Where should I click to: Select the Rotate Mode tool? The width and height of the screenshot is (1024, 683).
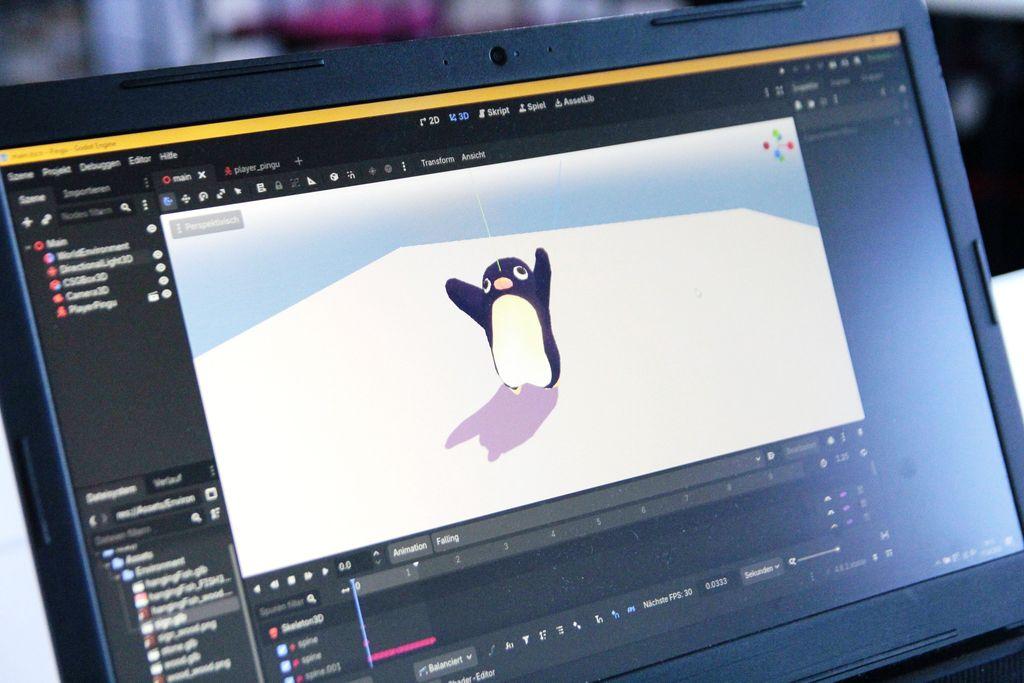click(203, 197)
